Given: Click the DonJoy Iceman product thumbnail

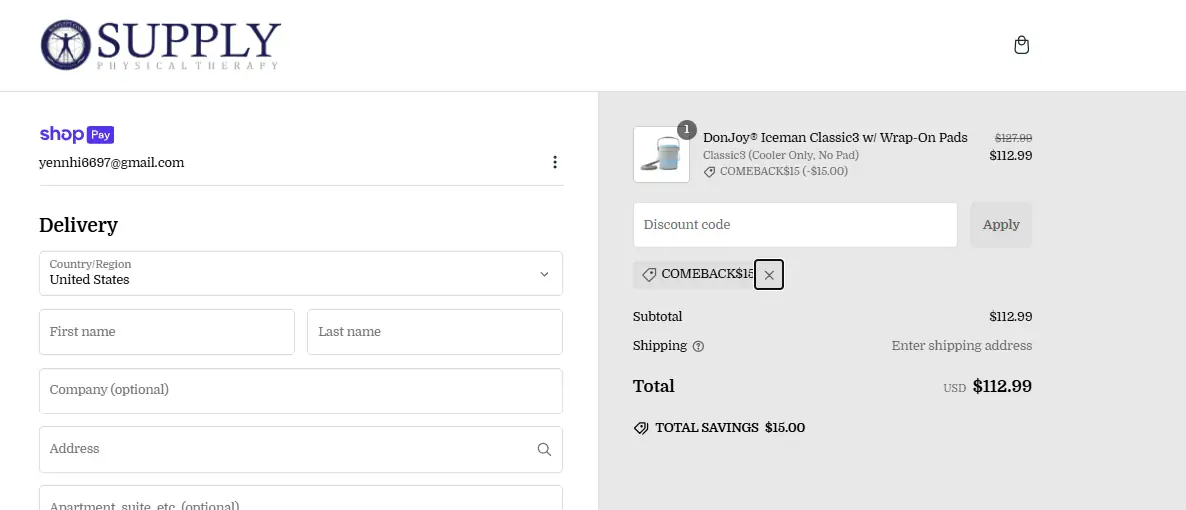Looking at the screenshot, I should [x=660, y=155].
